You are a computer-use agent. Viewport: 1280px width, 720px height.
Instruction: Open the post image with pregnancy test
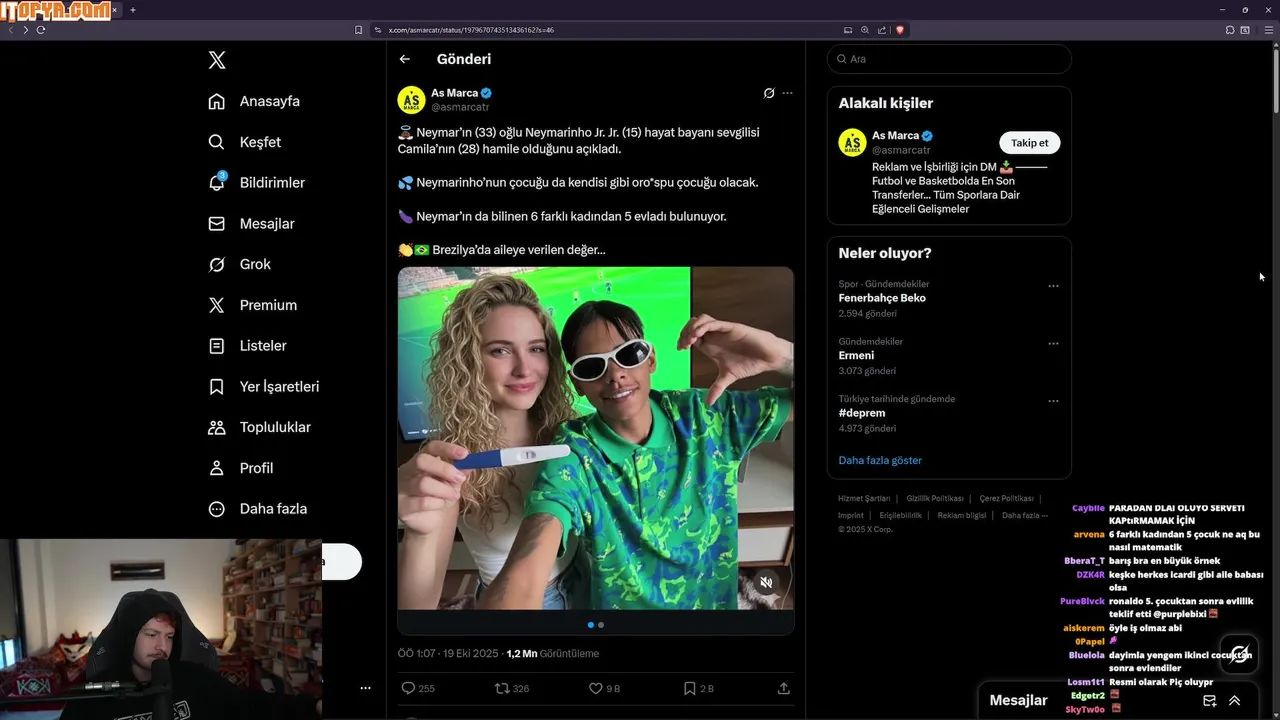[596, 438]
